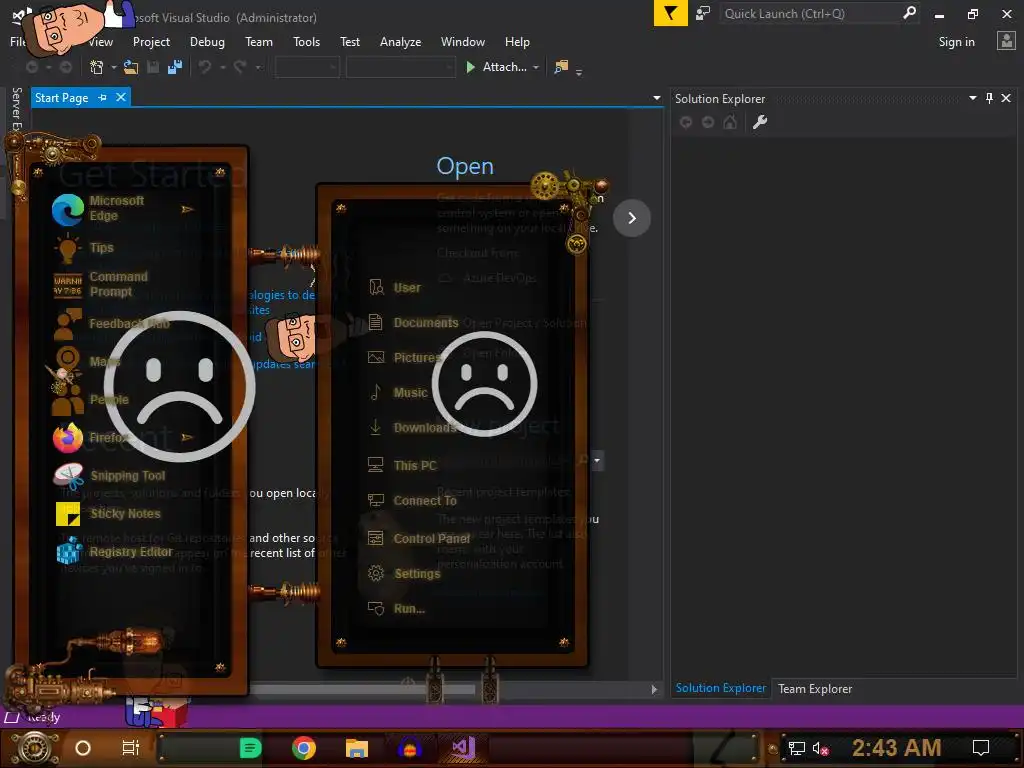Viewport: 1024px width, 768px height.
Task: Open the toolbar overflow options arrow
Action: coord(579,72)
